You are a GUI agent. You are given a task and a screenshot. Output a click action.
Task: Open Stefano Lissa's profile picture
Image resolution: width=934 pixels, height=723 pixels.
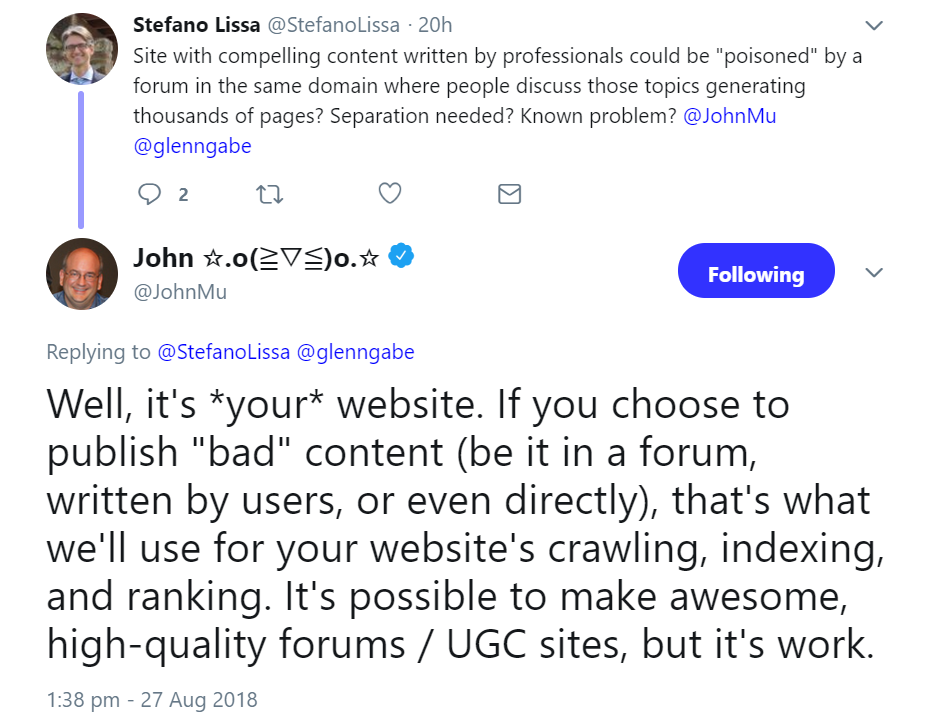click(x=81, y=48)
